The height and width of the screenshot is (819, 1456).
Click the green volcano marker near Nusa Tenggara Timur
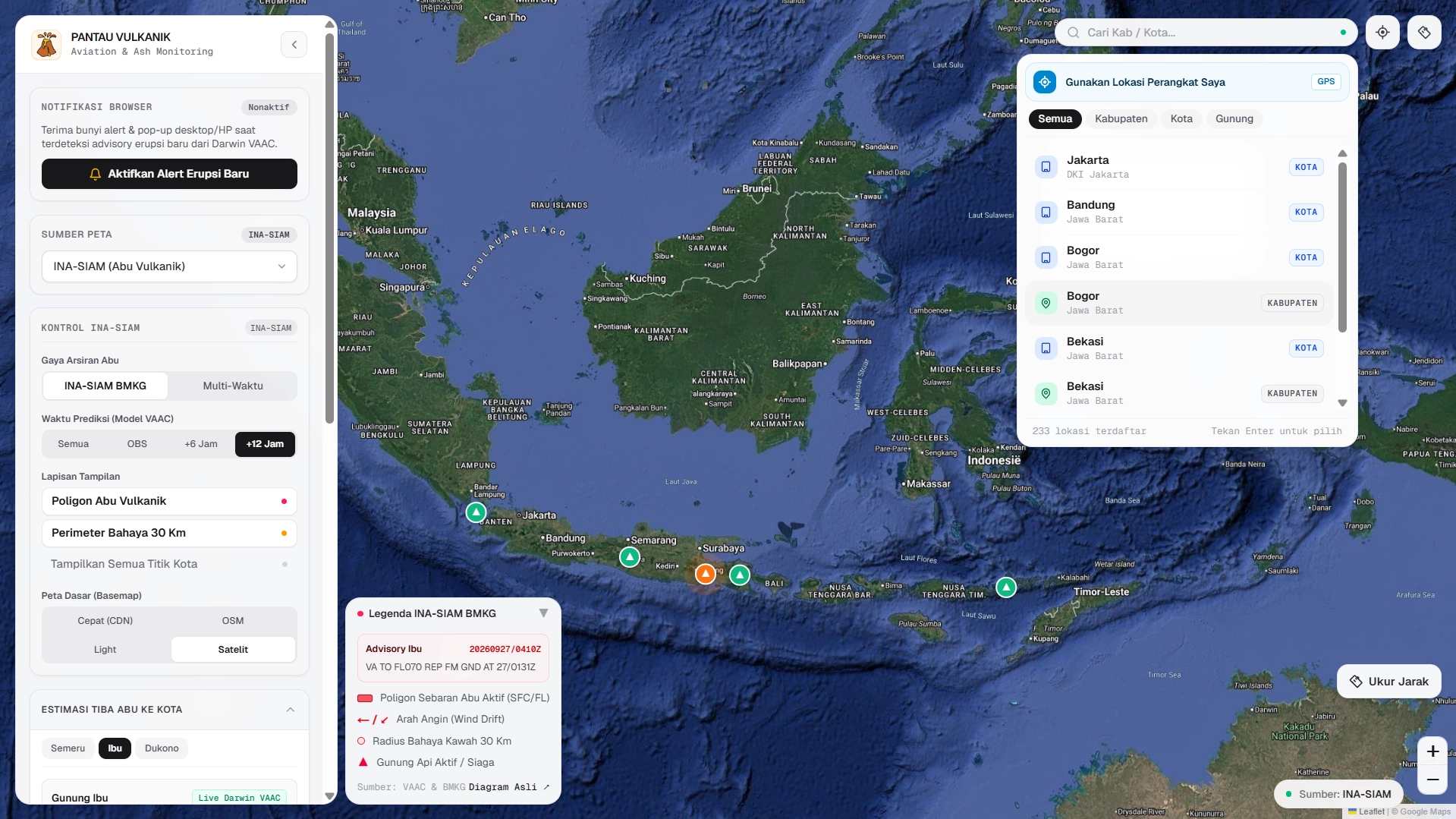coord(1006,587)
